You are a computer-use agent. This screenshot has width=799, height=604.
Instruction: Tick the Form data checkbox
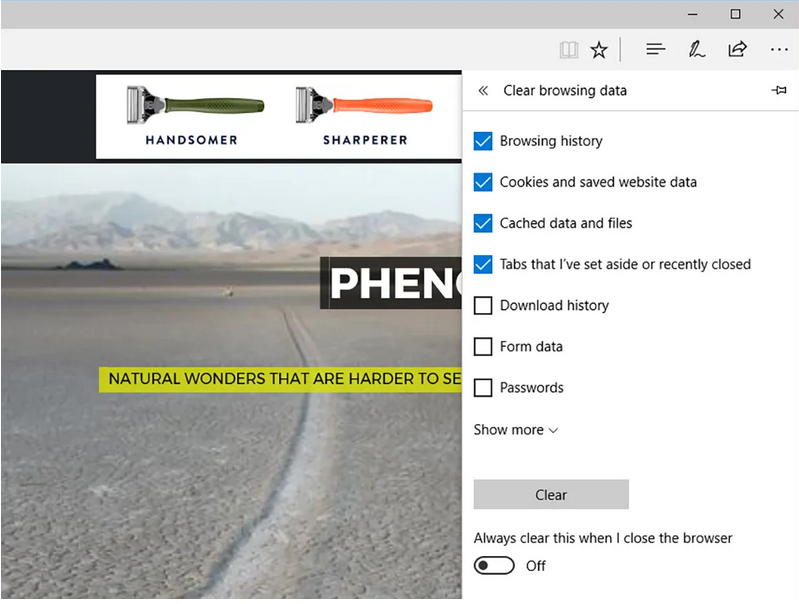coord(483,347)
